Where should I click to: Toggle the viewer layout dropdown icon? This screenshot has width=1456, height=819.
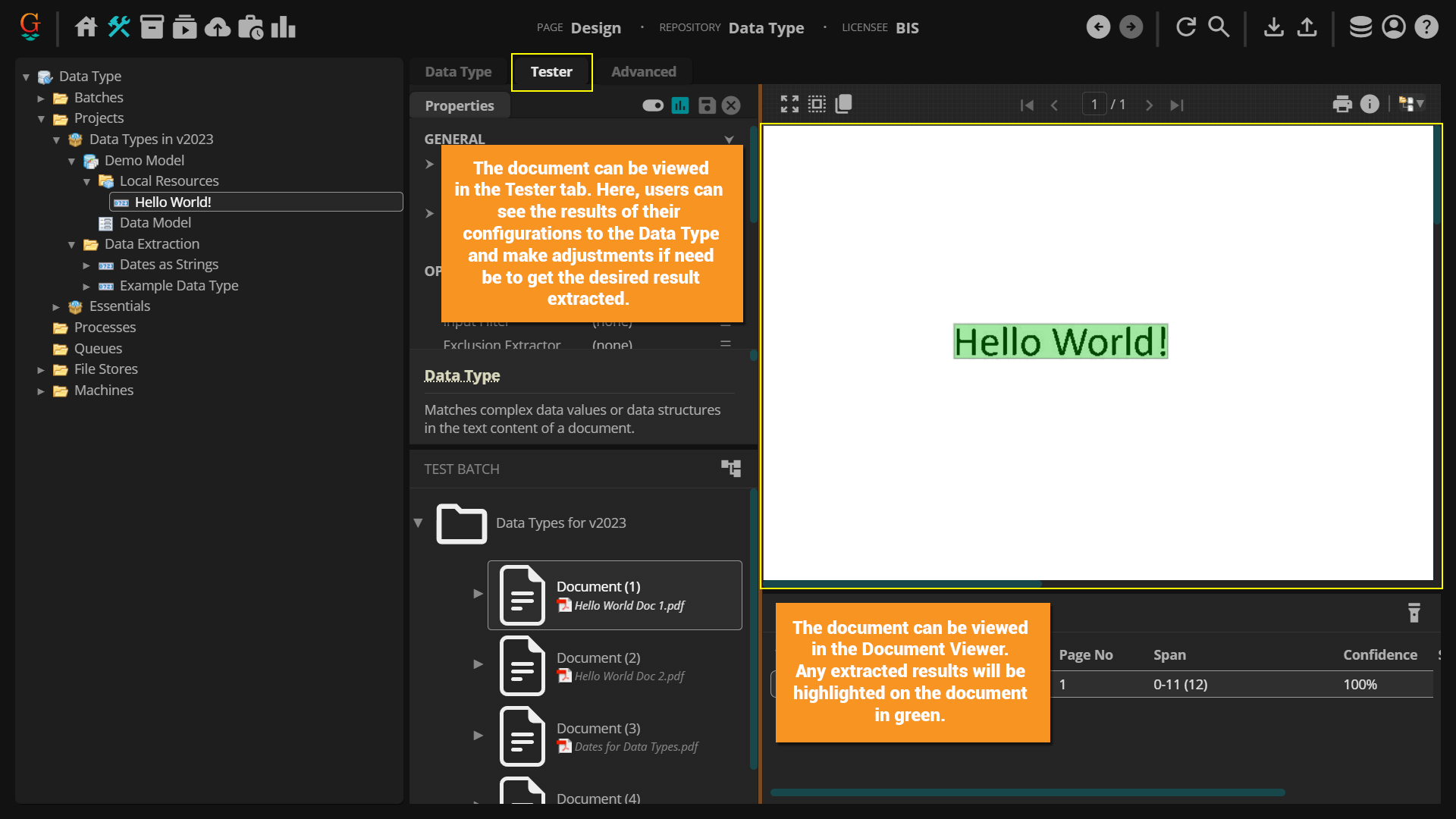coord(1411,105)
